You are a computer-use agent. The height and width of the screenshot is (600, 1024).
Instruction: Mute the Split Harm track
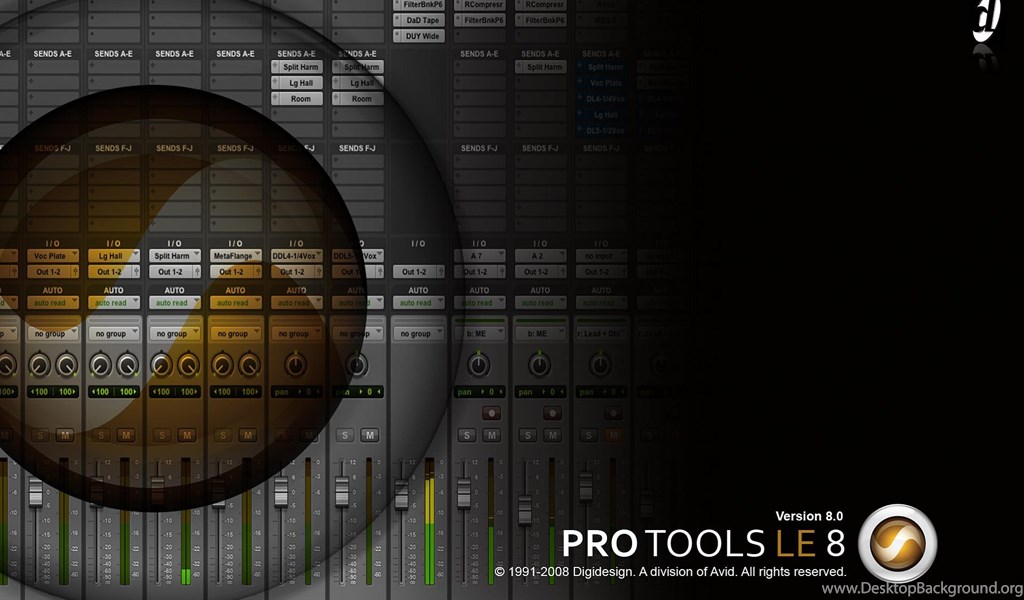186,435
